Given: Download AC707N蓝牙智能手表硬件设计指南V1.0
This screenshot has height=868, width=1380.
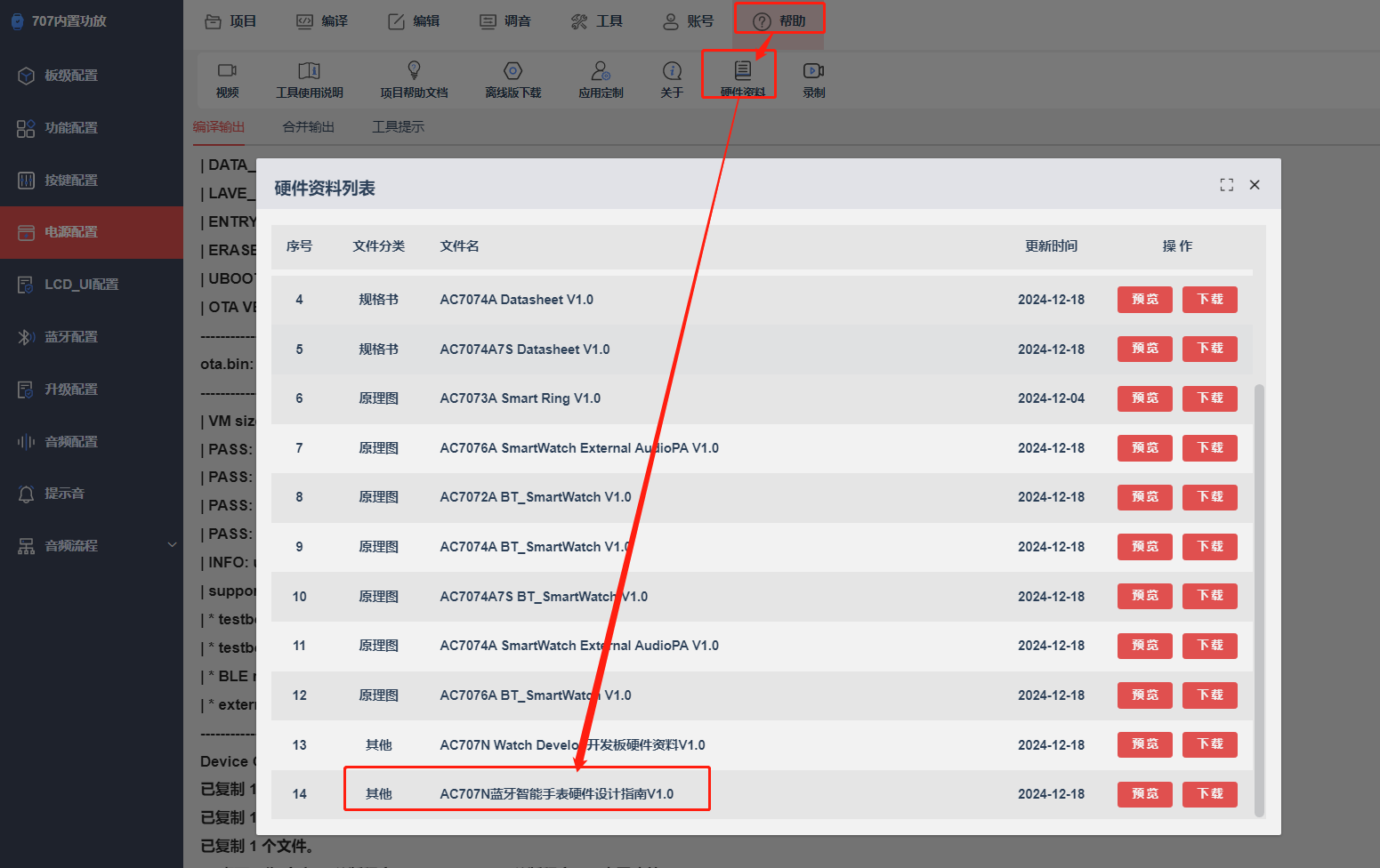Looking at the screenshot, I should tap(1210, 794).
